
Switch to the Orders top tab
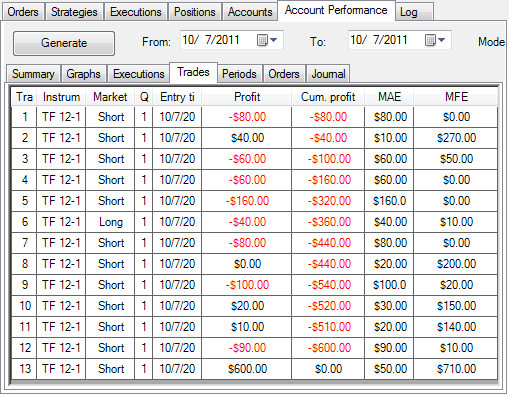[x=23, y=12]
